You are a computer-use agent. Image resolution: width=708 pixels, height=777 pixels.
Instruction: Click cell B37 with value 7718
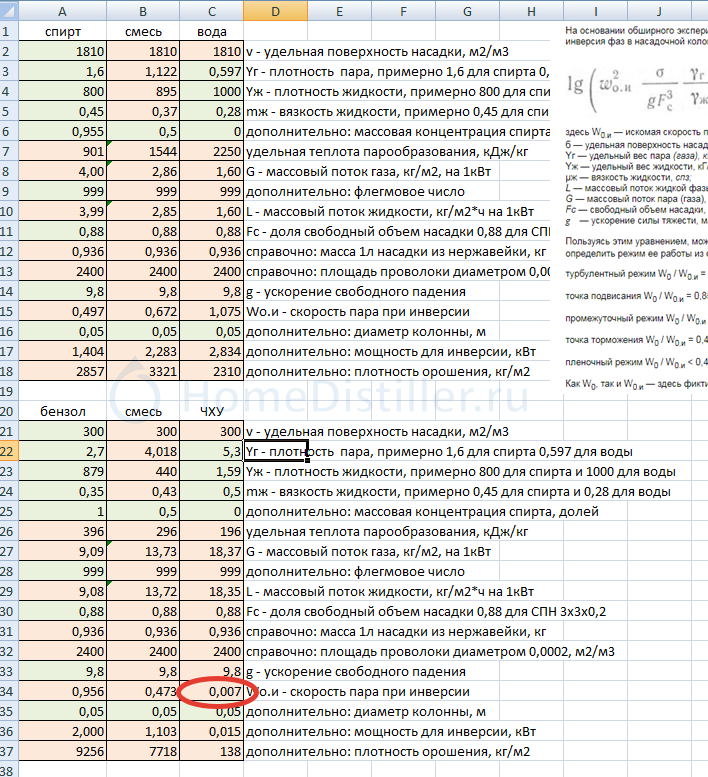pyautogui.click(x=143, y=751)
